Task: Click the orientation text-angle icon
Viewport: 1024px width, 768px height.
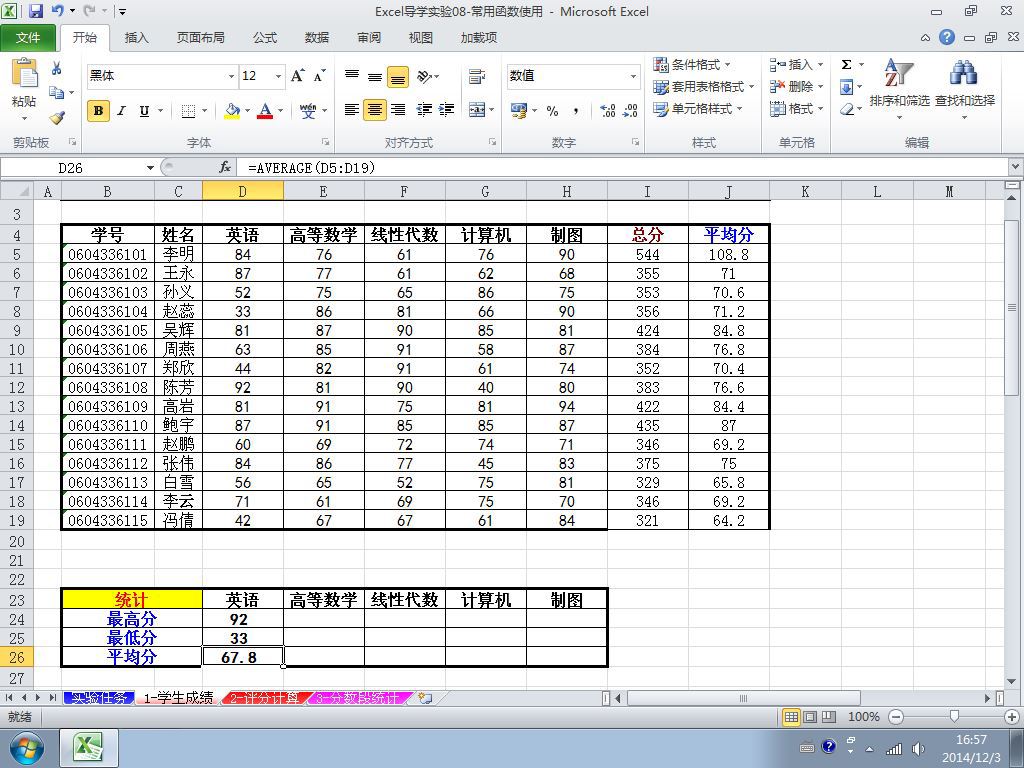Action: 425,76
